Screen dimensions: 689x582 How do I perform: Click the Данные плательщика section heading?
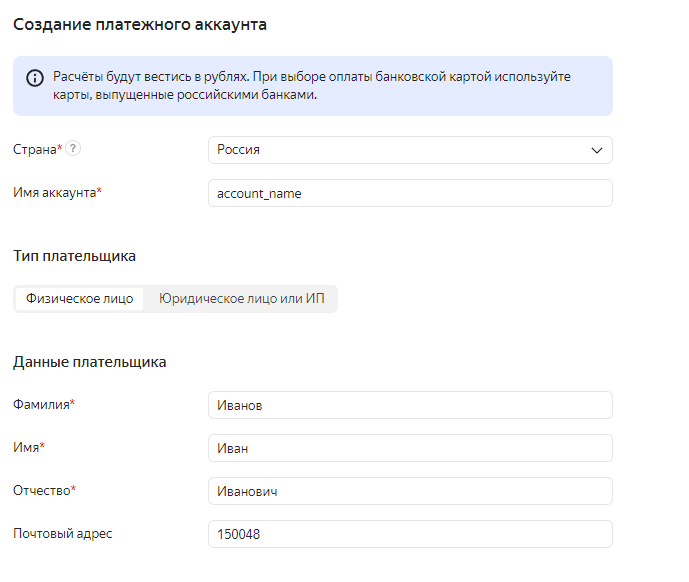(90, 362)
